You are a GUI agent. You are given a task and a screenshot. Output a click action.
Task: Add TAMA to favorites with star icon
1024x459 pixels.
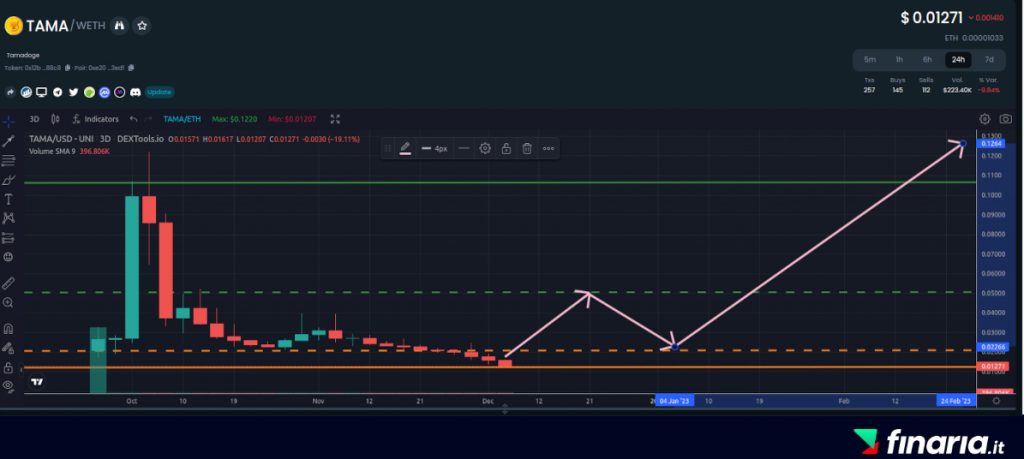click(143, 25)
